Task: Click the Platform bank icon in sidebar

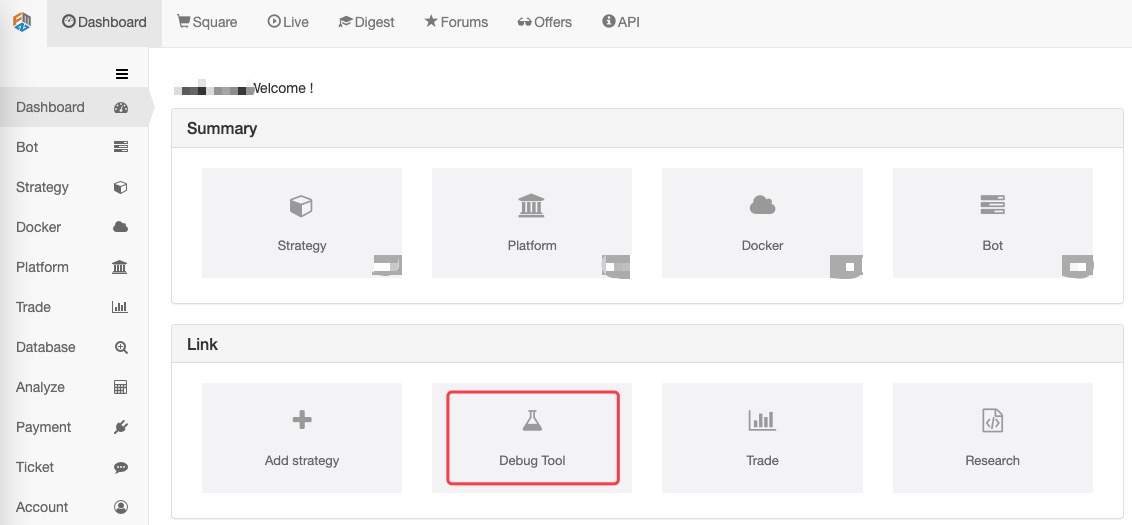Action: [x=121, y=267]
